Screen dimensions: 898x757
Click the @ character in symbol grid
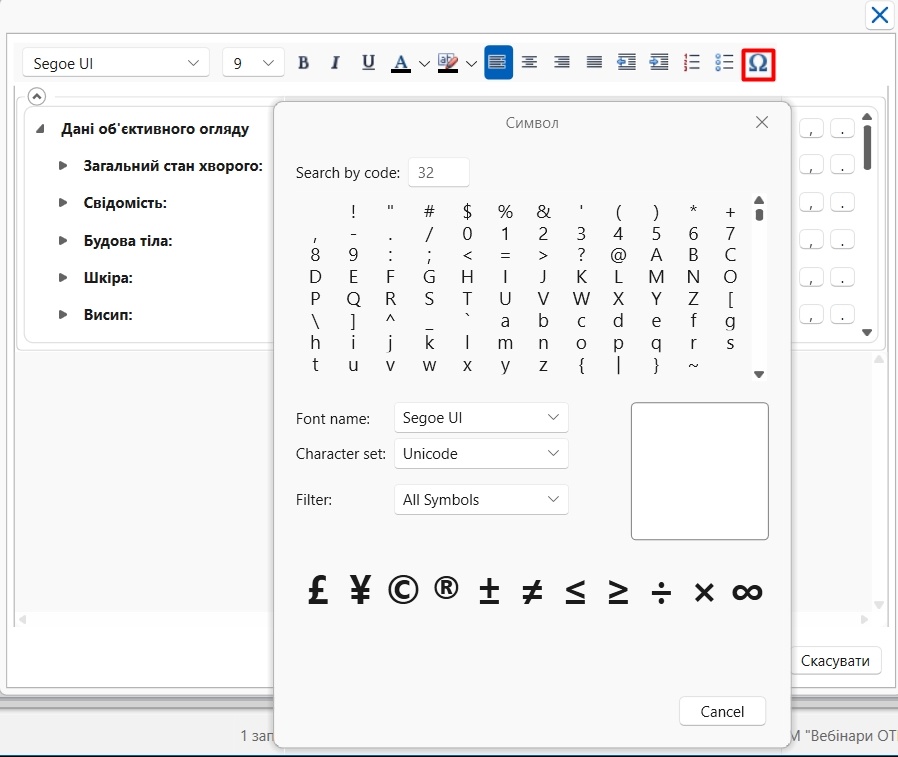(618, 255)
